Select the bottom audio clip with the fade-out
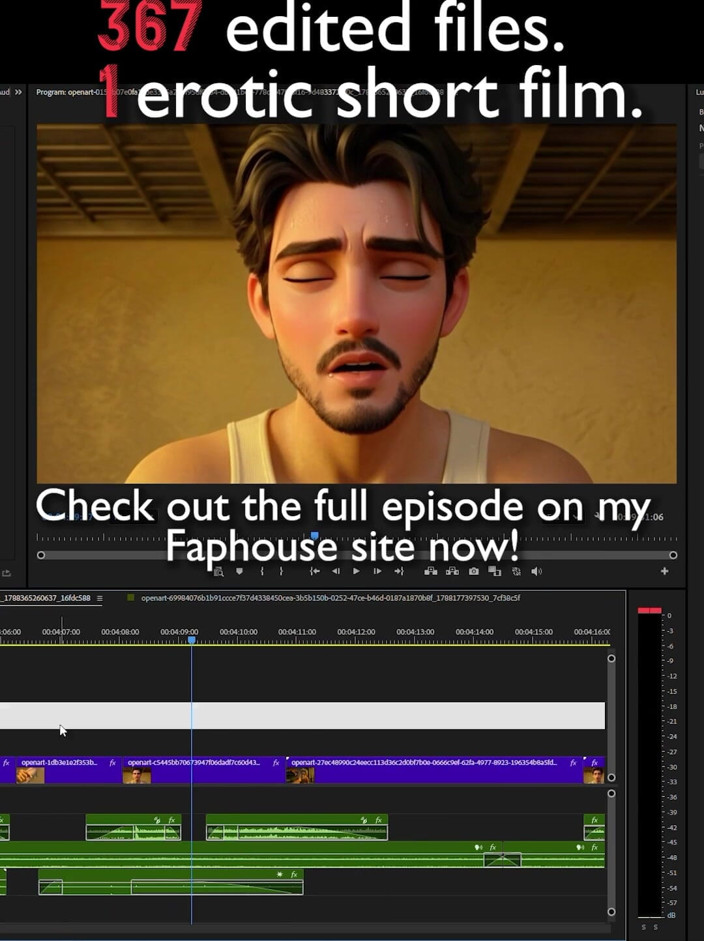 [170, 882]
